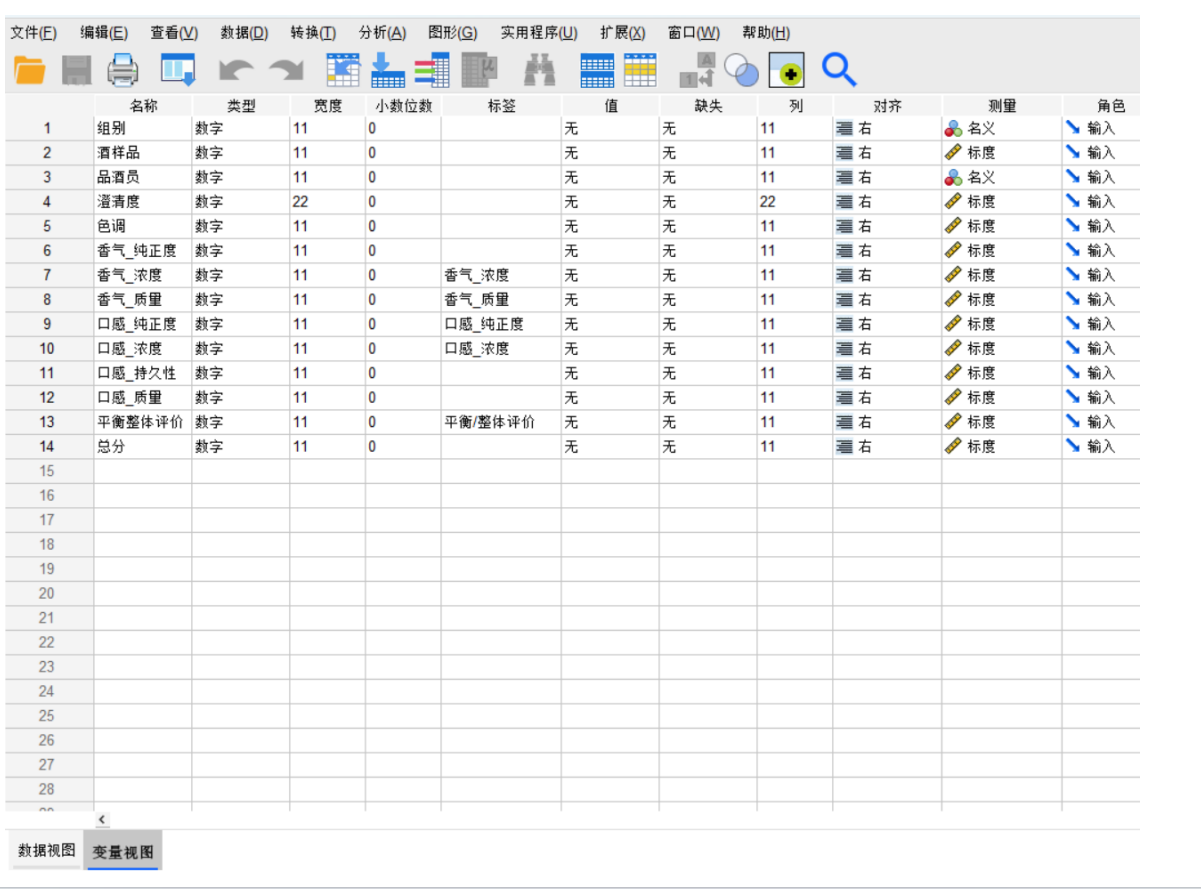Open the 查看(V) menu
1201x889 pixels.
pyautogui.click(x=174, y=32)
